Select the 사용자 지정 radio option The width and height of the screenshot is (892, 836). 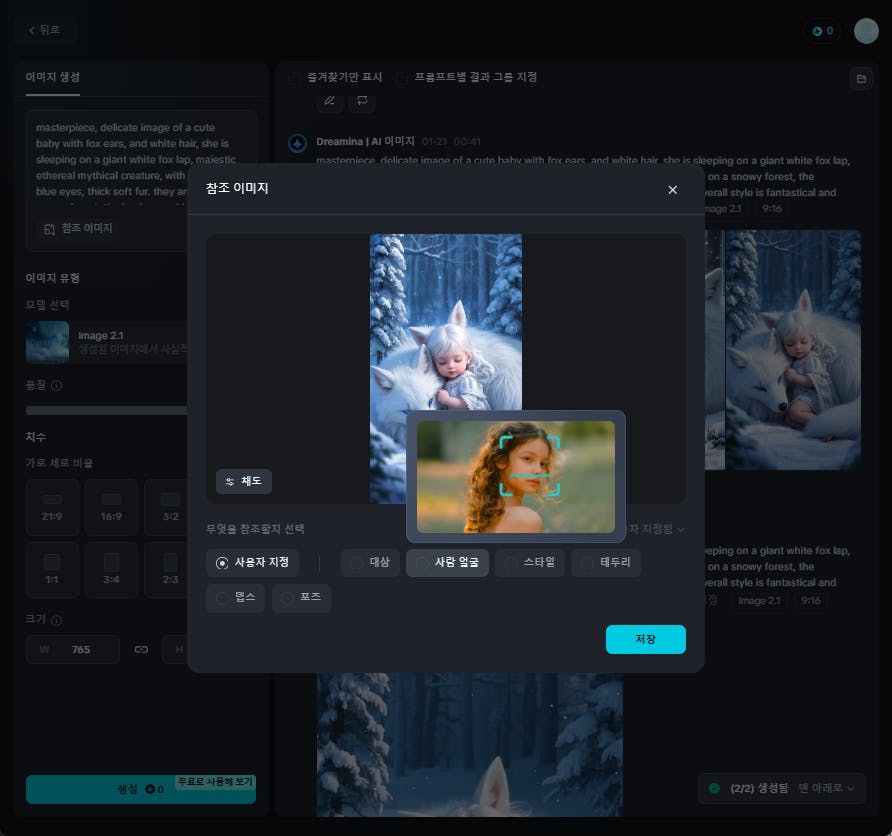coord(253,562)
